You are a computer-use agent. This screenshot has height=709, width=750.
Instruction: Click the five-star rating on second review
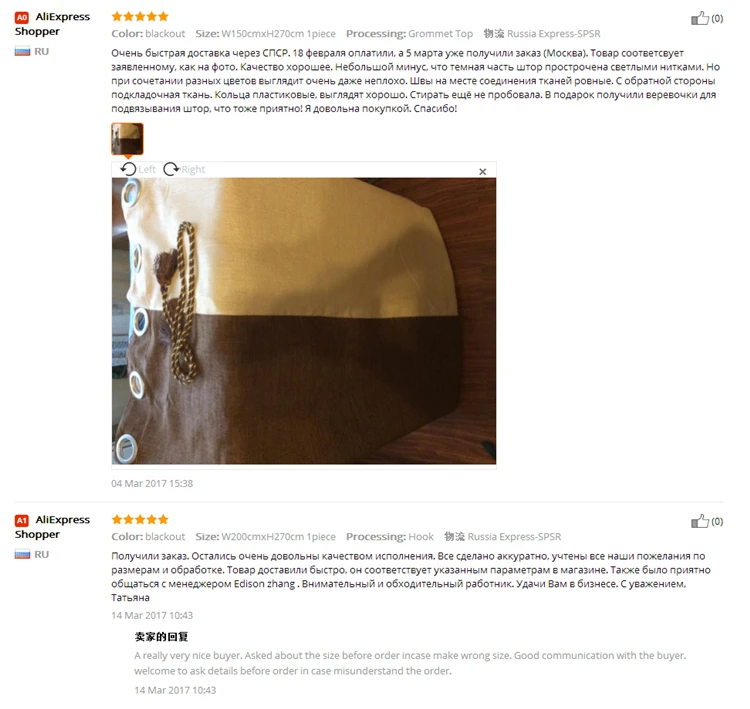click(x=140, y=520)
